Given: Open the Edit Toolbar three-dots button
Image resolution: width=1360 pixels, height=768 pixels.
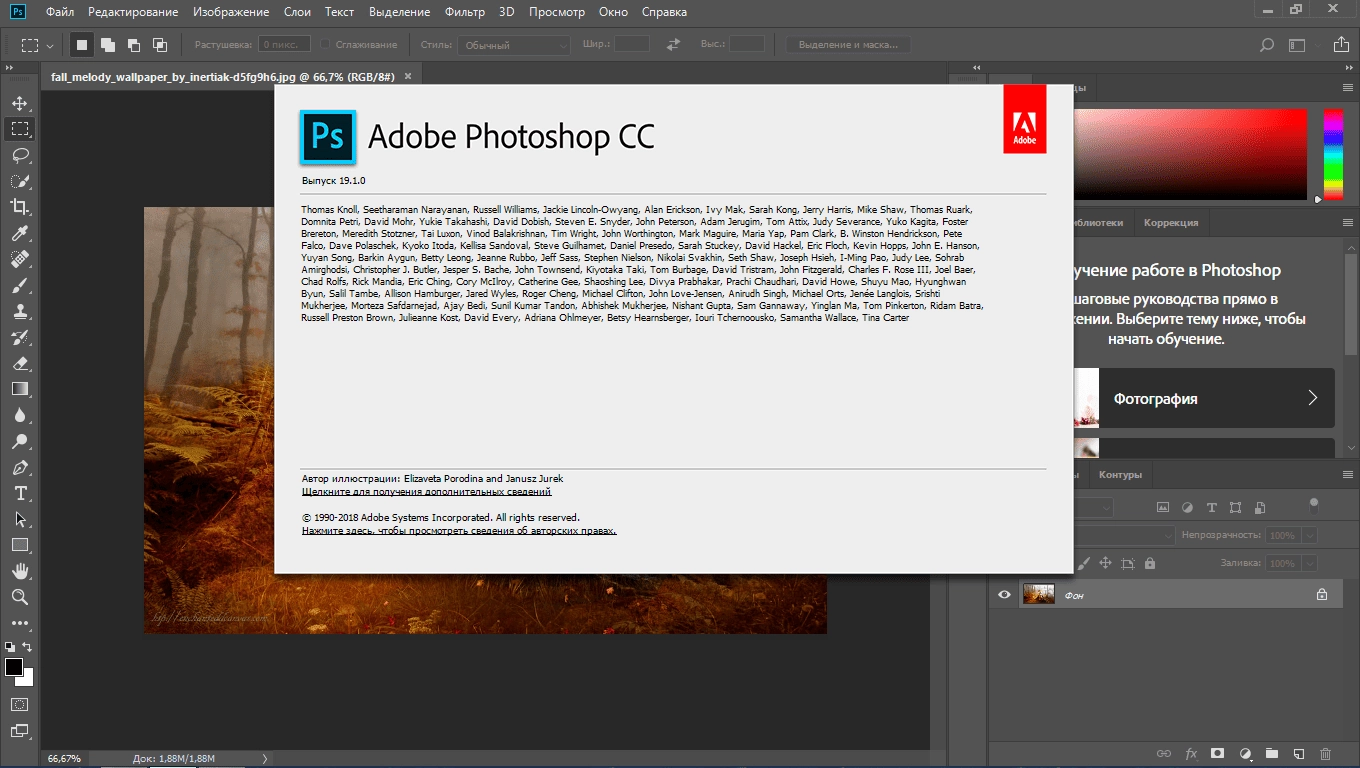Looking at the screenshot, I should click(x=20, y=623).
